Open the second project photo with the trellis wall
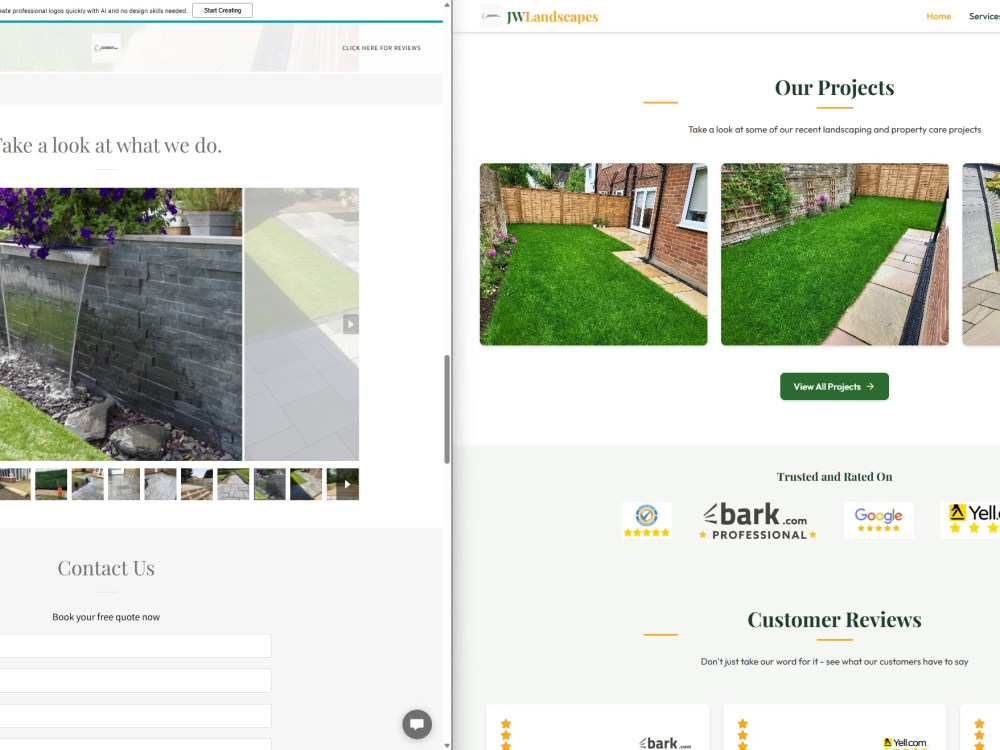Viewport: 1000px width, 750px height. coord(834,254)
